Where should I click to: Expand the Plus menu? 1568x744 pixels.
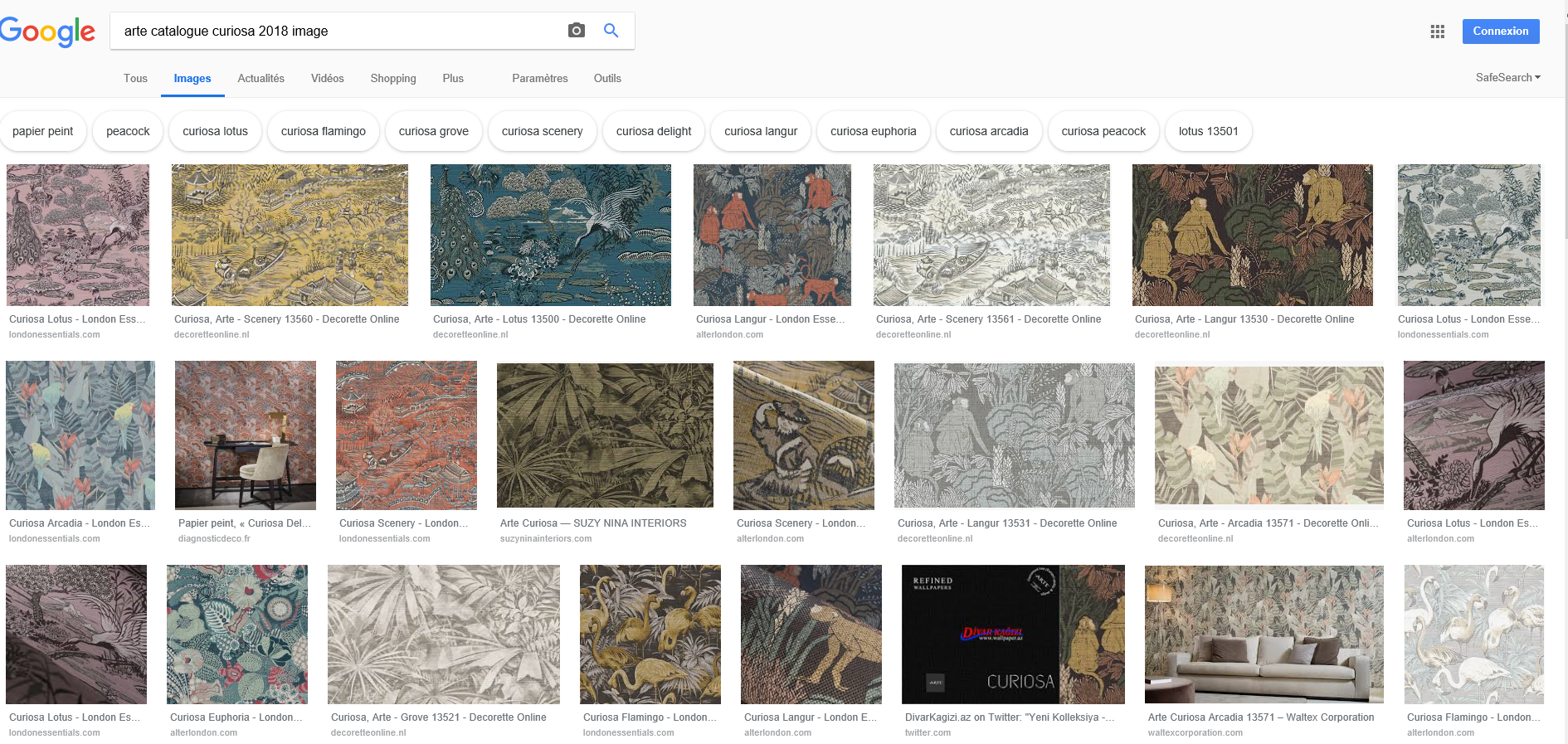[x=453, y=79]
